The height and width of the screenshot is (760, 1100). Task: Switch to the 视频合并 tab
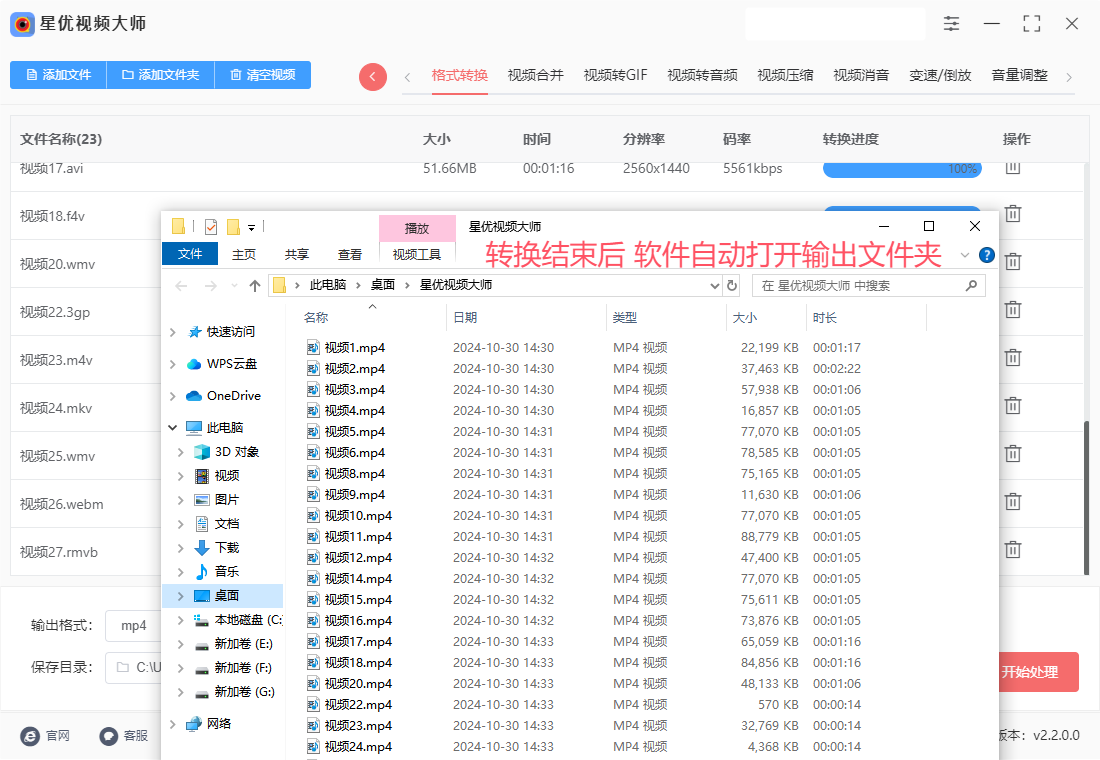535,75
